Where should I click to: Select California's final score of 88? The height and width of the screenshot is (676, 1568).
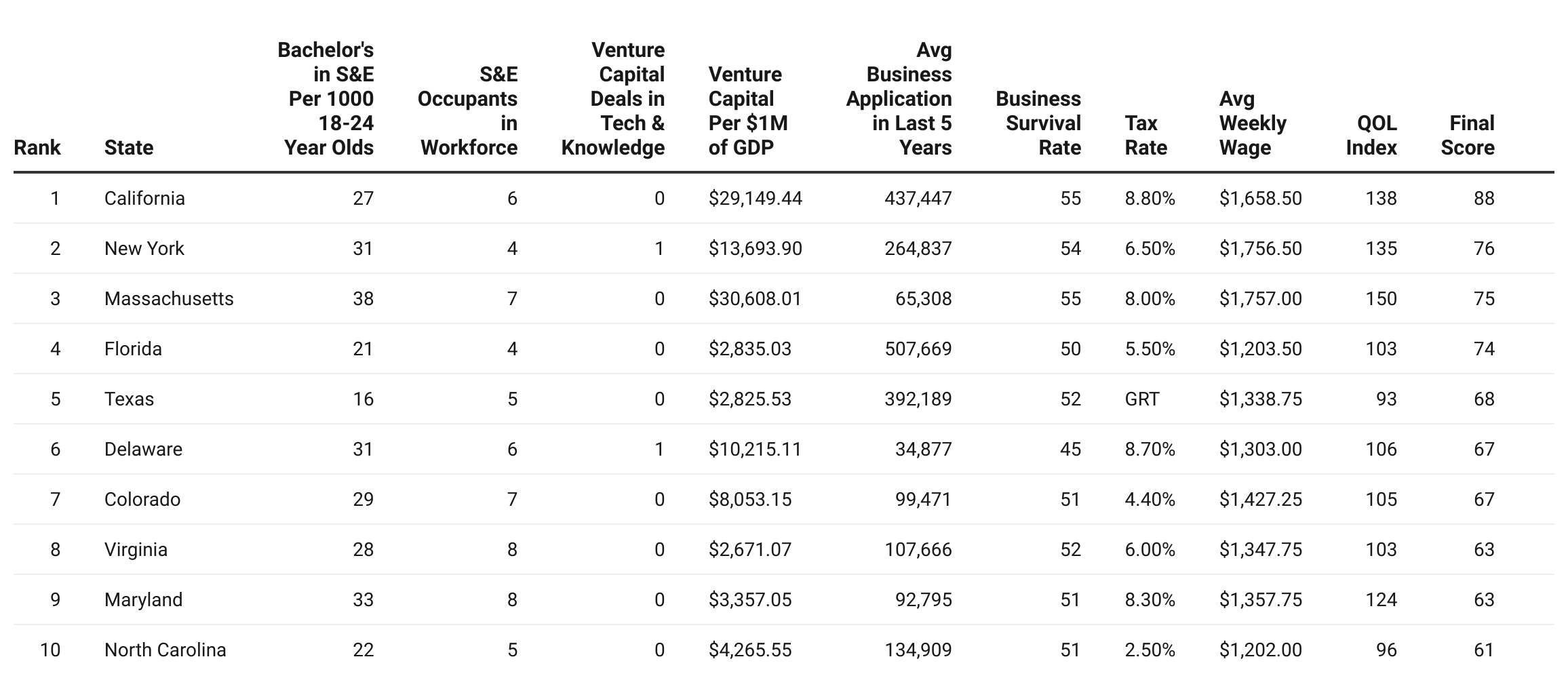point(1484,198)
